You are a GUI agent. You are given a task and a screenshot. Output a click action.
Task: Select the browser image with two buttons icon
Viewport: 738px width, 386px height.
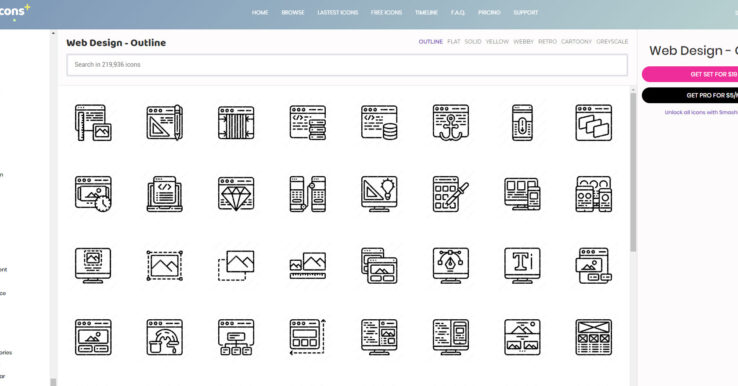[x=93, y=337]
